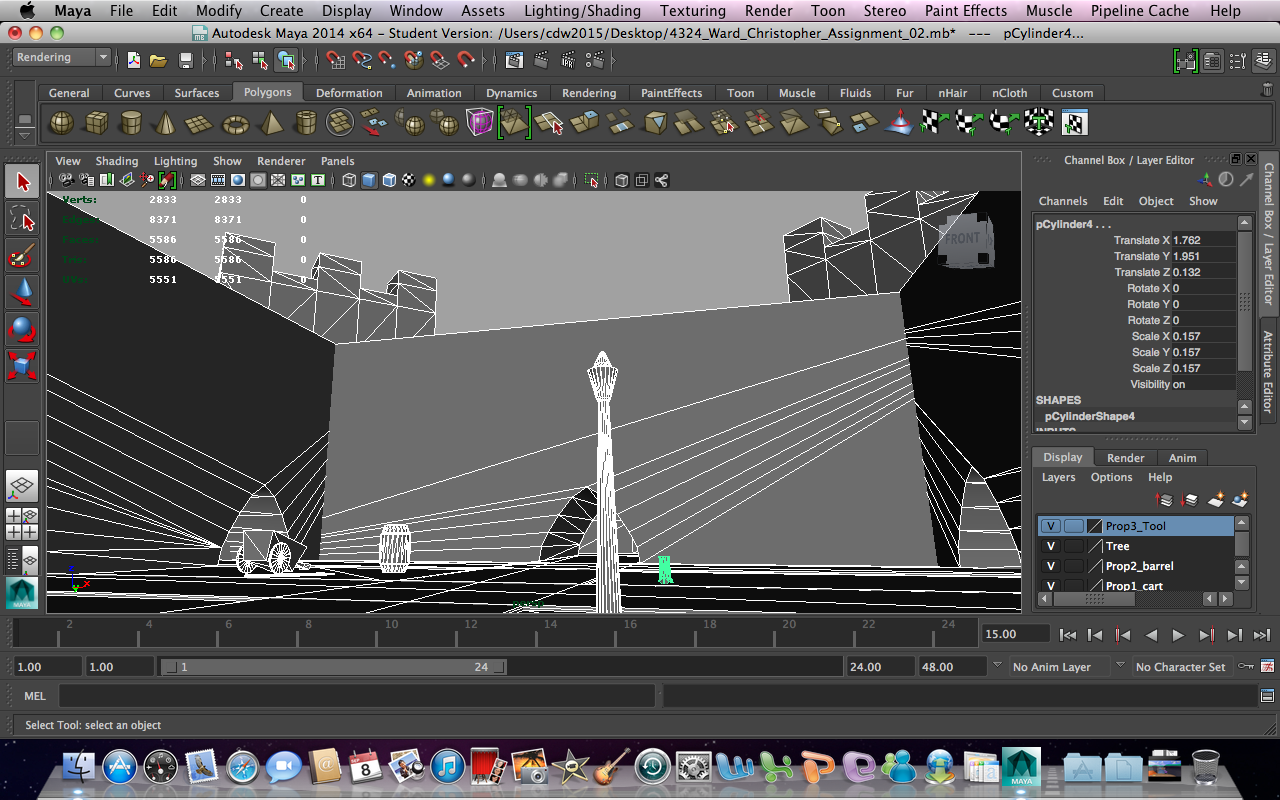The image size is (1280, 800).
Task: Create a new empty display layer
Action: pos(1216,499)
